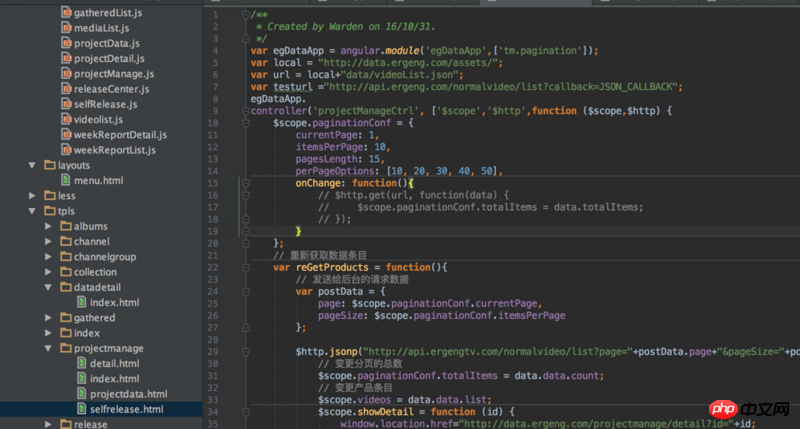Image resolution: width=800 pixels, height=429 pixels.
Task: Click line number 15 in the gutter
Action: tap(213, 184)
